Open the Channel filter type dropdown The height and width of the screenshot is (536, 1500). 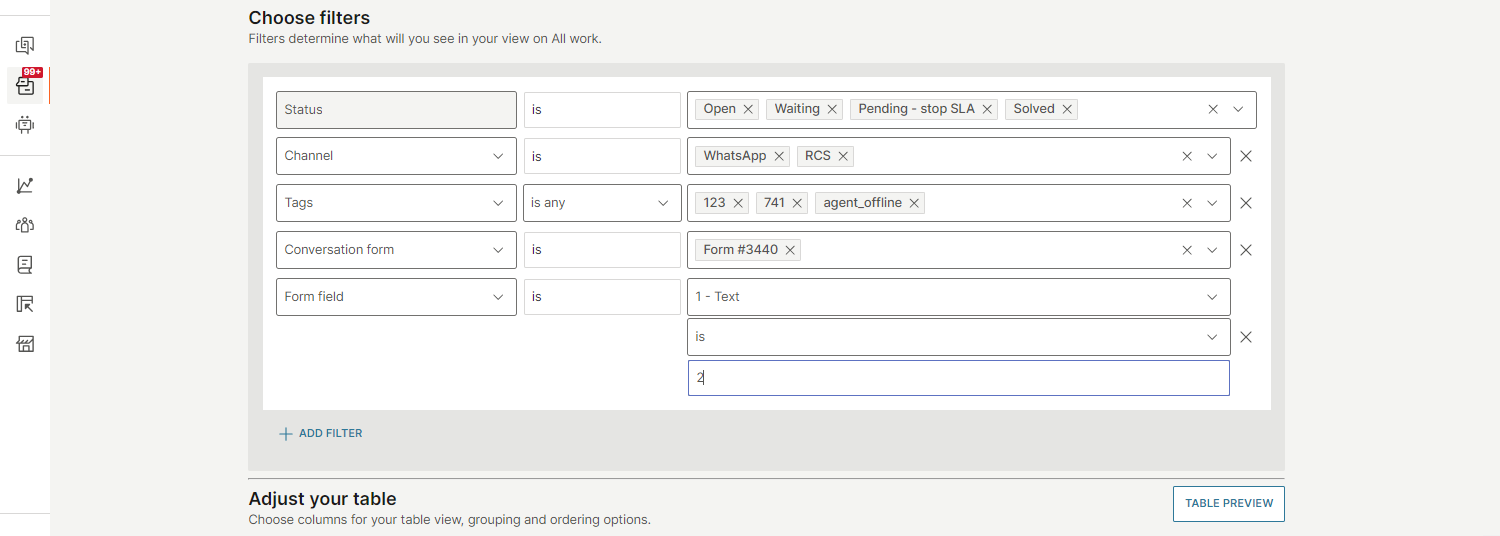point(396,156)
